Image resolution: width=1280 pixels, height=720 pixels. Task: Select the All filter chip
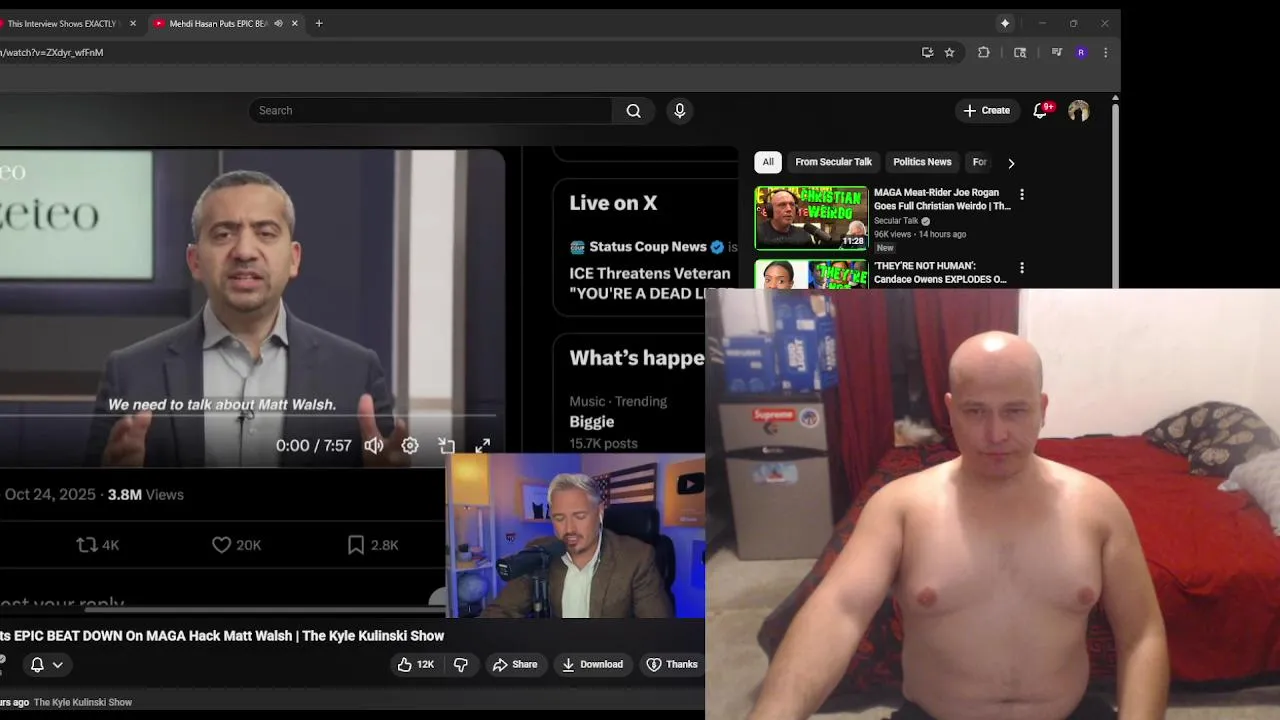pos(768,162)
